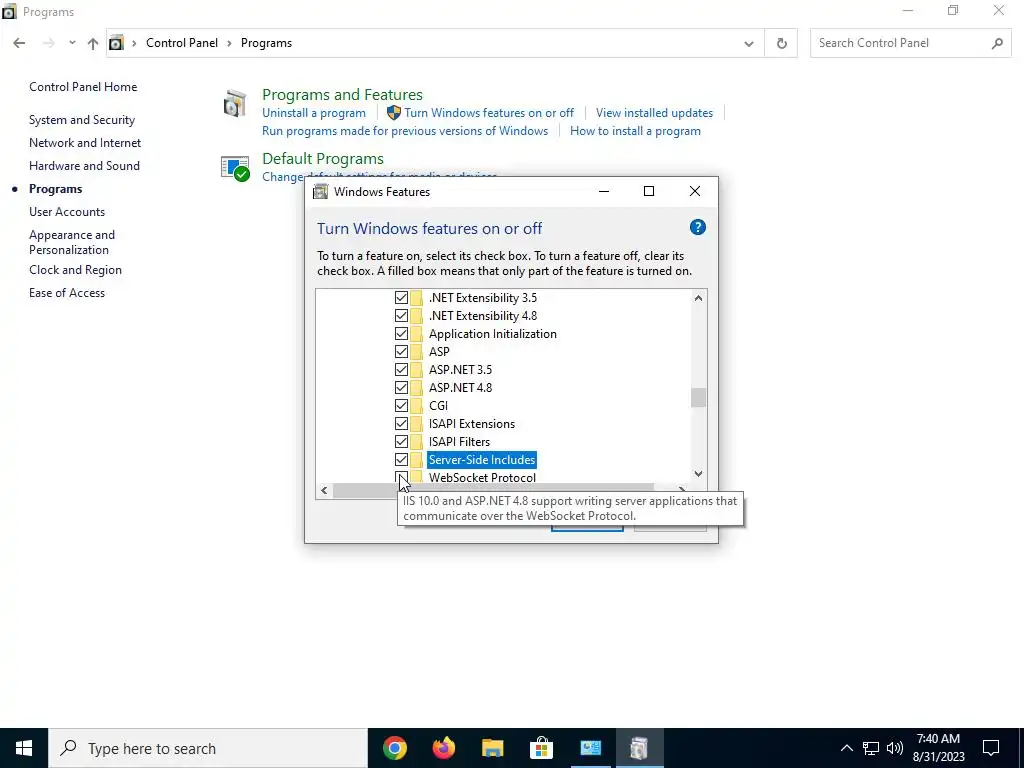Uncheck the ISAPI Filters checkbox
The height and width of the screenshot is (768, 1024).
(x=401, y=441)
